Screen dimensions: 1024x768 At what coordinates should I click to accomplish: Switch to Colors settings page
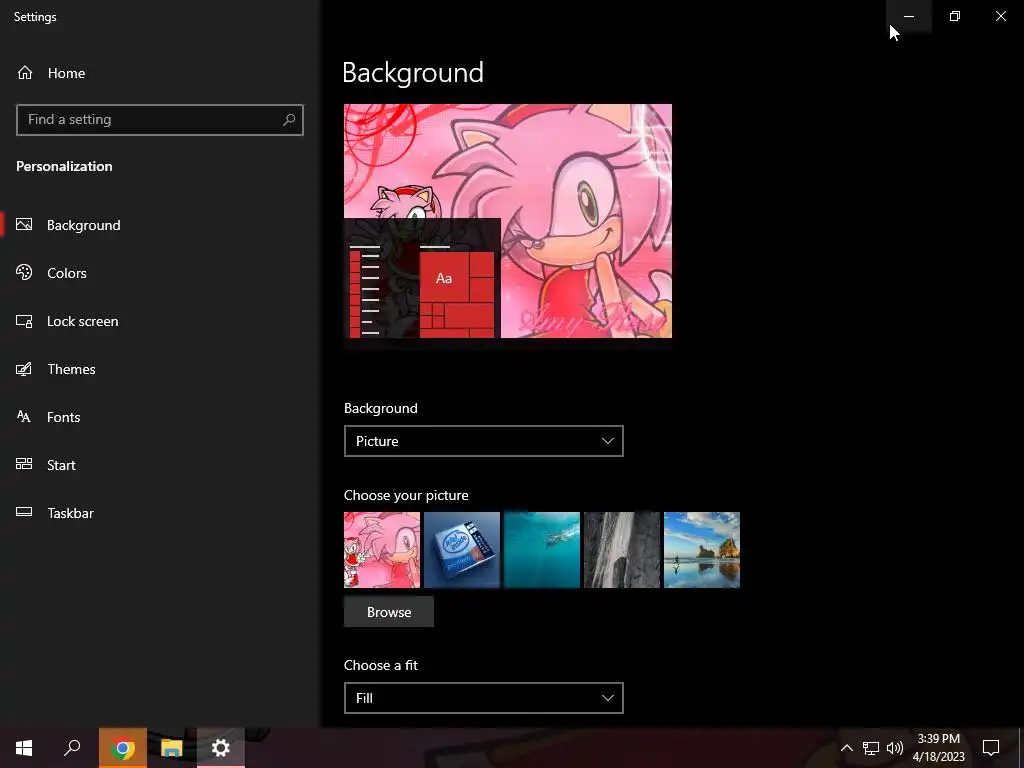pyautogui.click(x=67, y=273)
